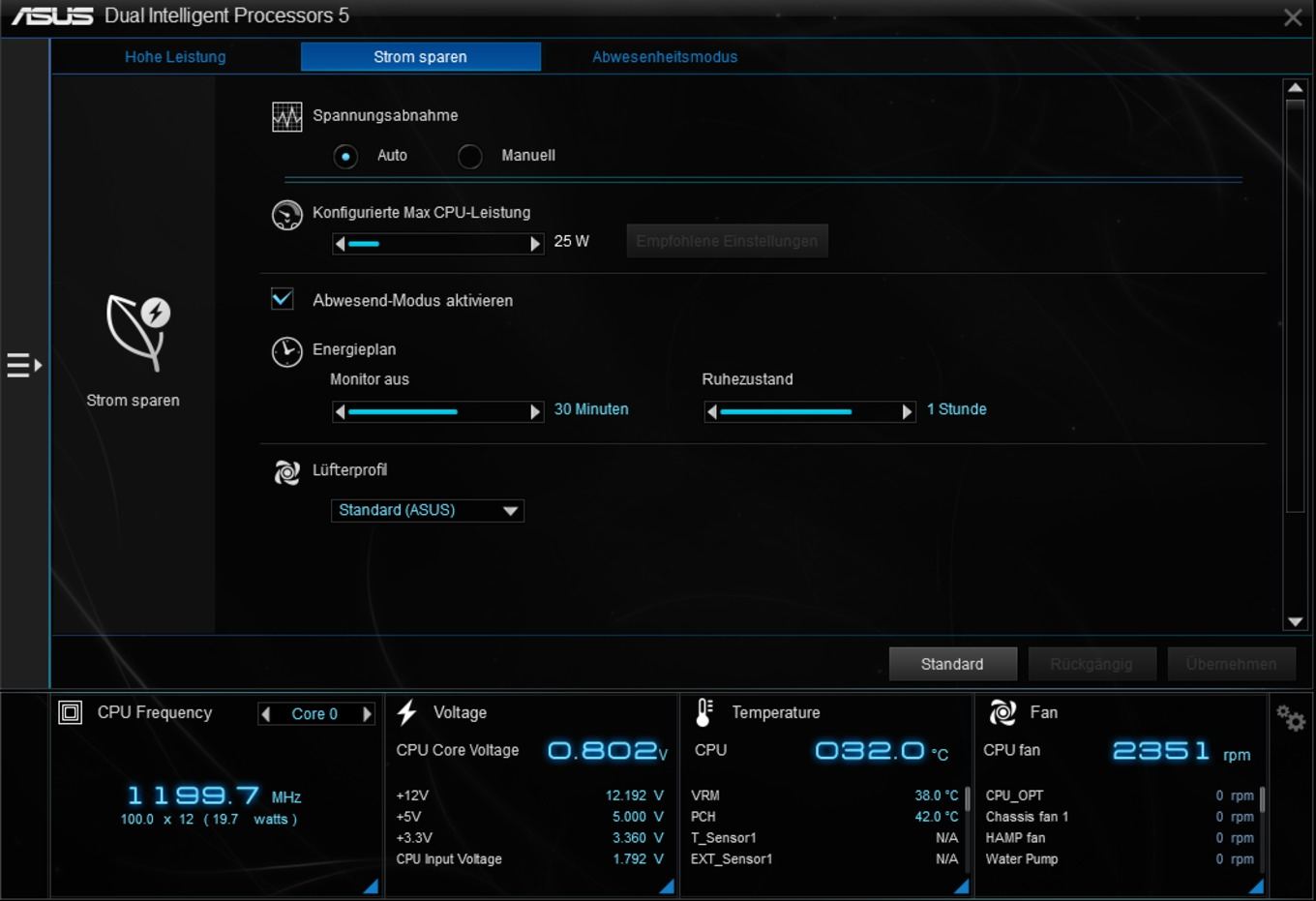The width and height of the screenshot is (1316, 901).
Task: Select the Auto radio button
Action: point(345,156)
